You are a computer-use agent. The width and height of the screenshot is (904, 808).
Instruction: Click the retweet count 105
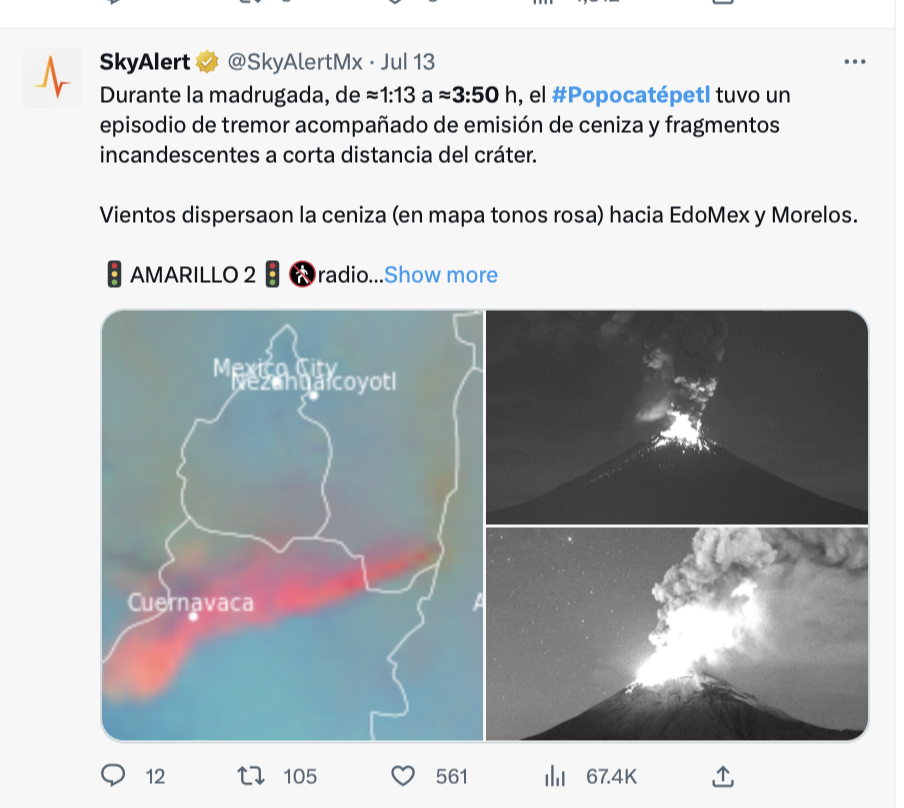[300, 776]
